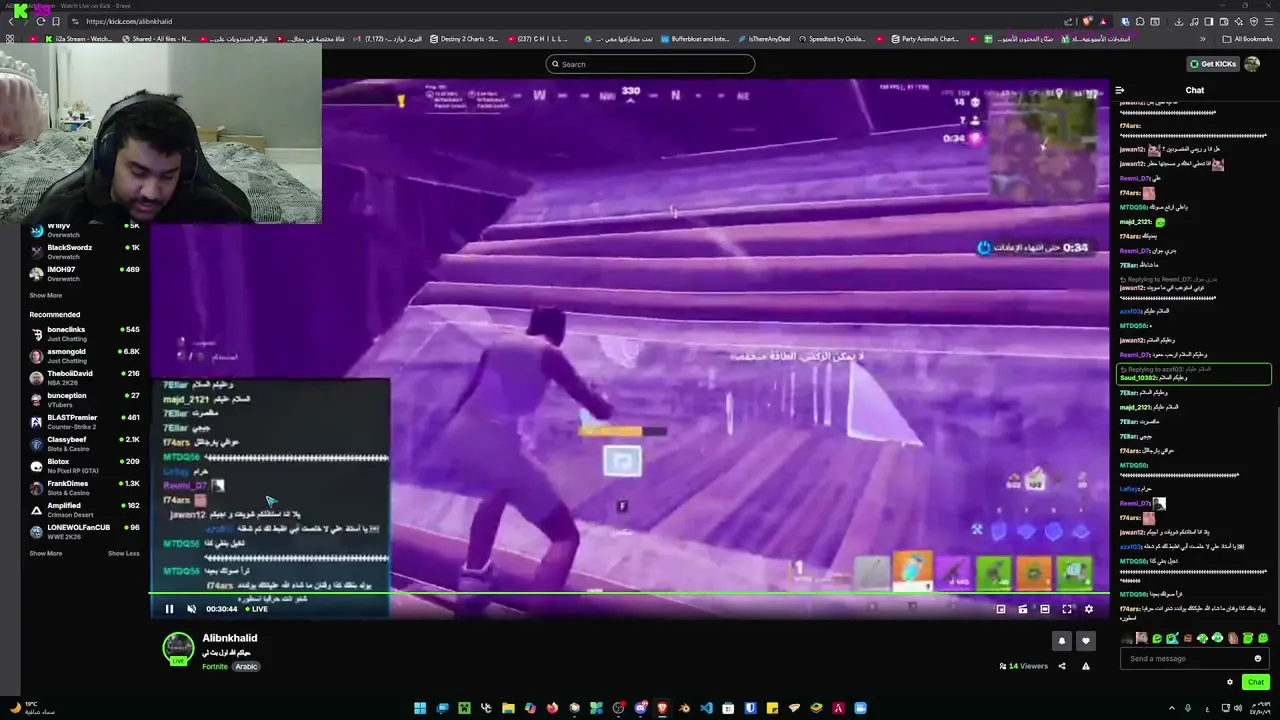Click Show More under Recommended list

pos(46,553)
